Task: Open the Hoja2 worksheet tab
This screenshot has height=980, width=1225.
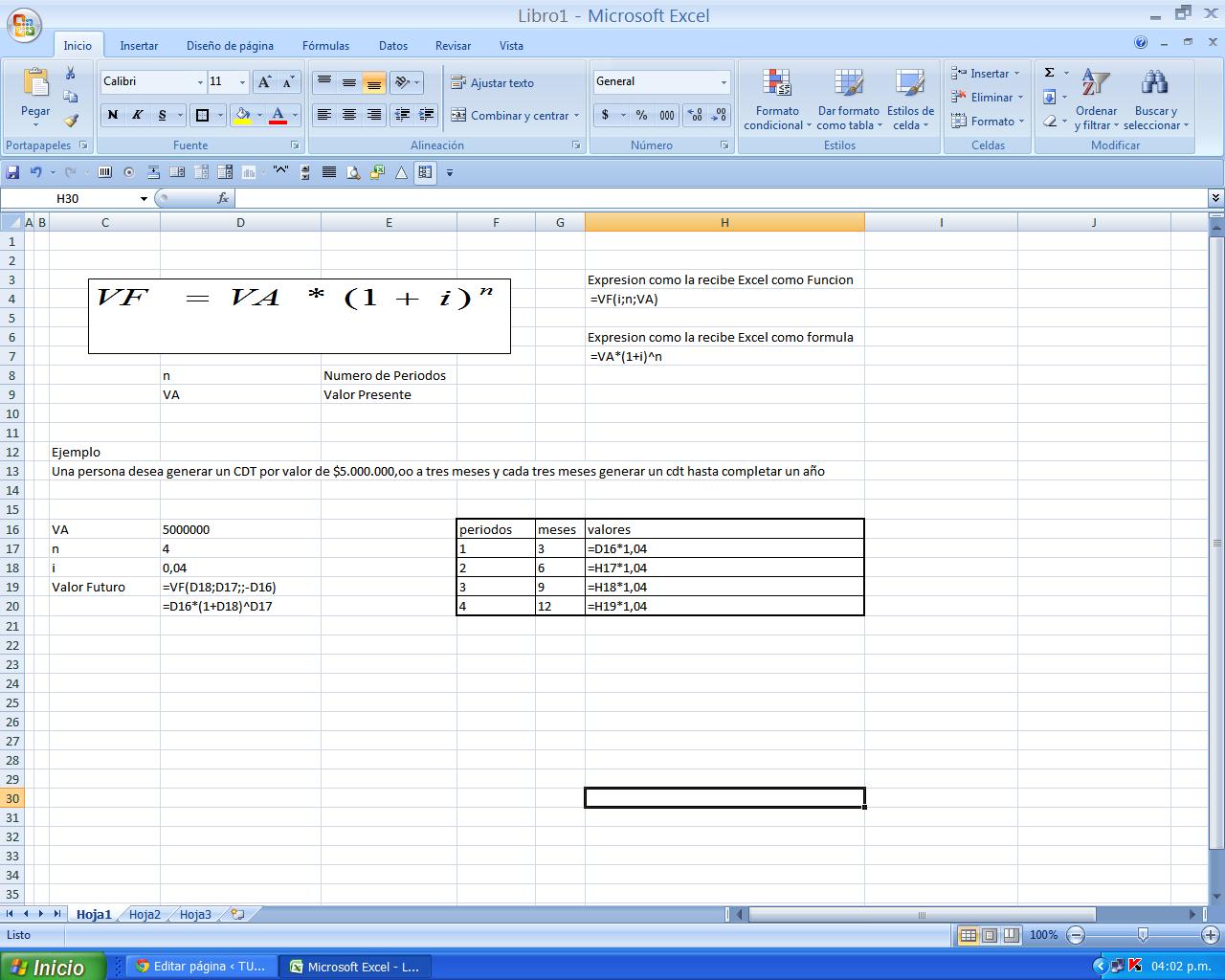Action: tap(145, 914)
